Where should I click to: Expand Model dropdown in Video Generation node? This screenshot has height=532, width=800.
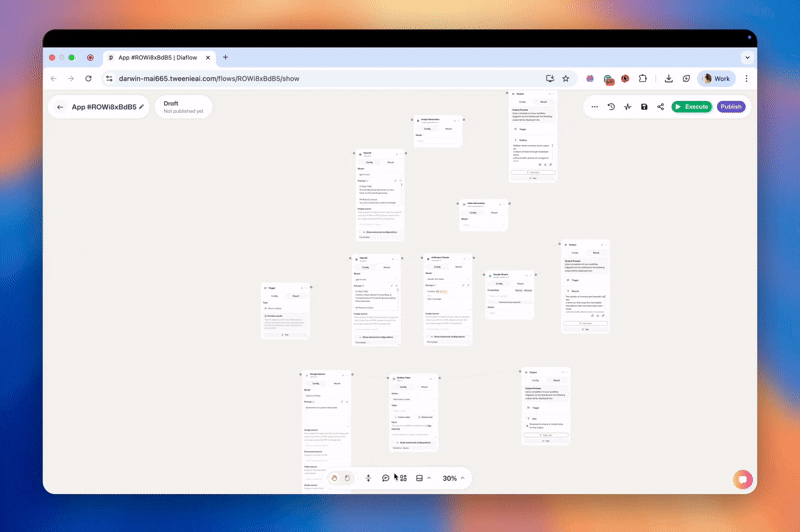point(483,225)
